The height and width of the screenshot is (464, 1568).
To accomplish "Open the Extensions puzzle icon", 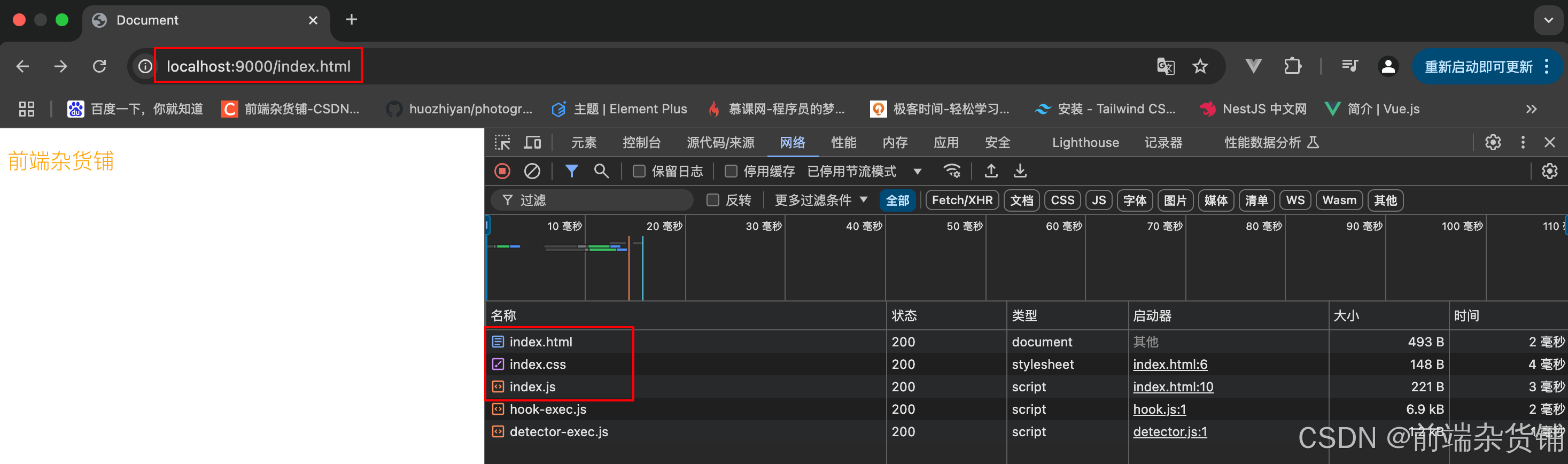I will coord(1292,66).
